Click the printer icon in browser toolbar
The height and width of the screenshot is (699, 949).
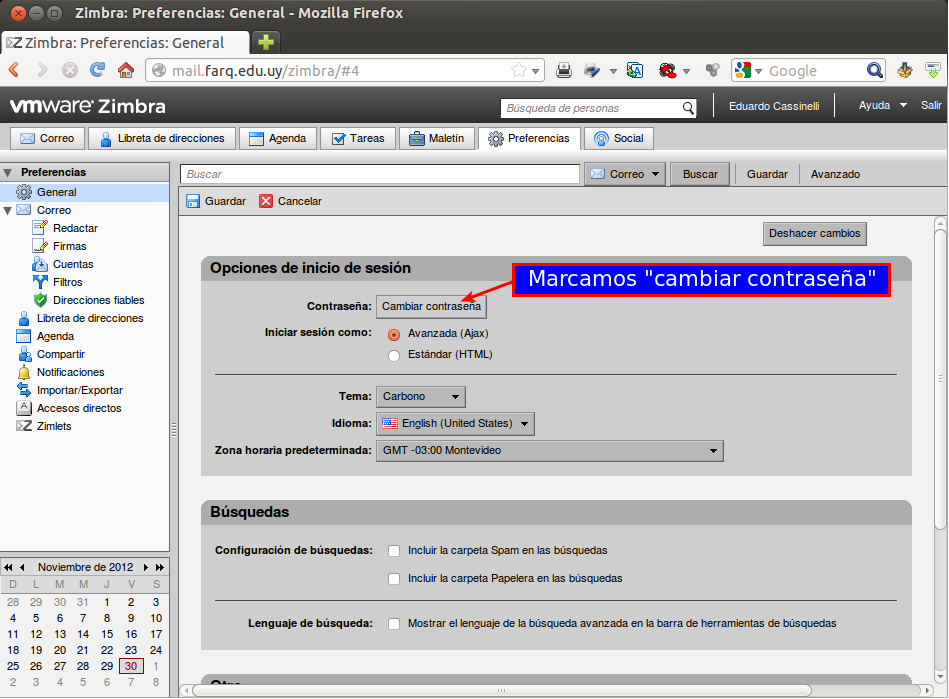(563, 70)
